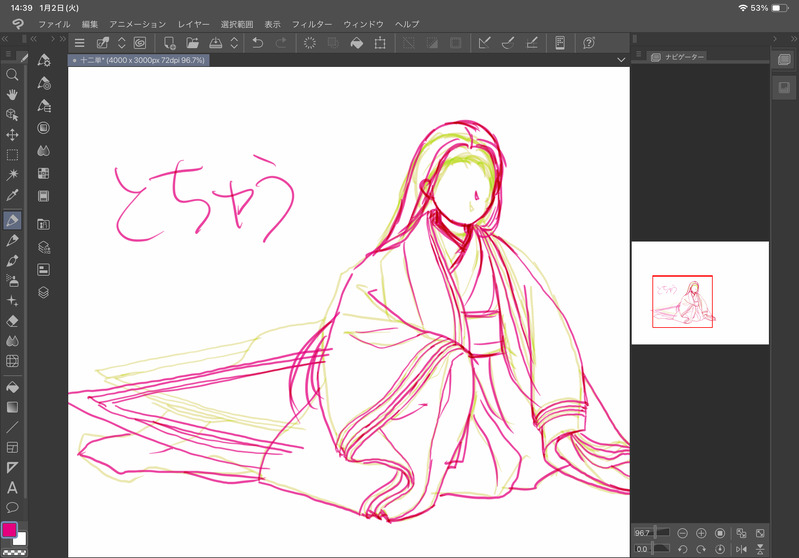The width and height of the screenshot is (799, 558).
Task: Open the Layers palette icon
Action: (x=43, y=293)
